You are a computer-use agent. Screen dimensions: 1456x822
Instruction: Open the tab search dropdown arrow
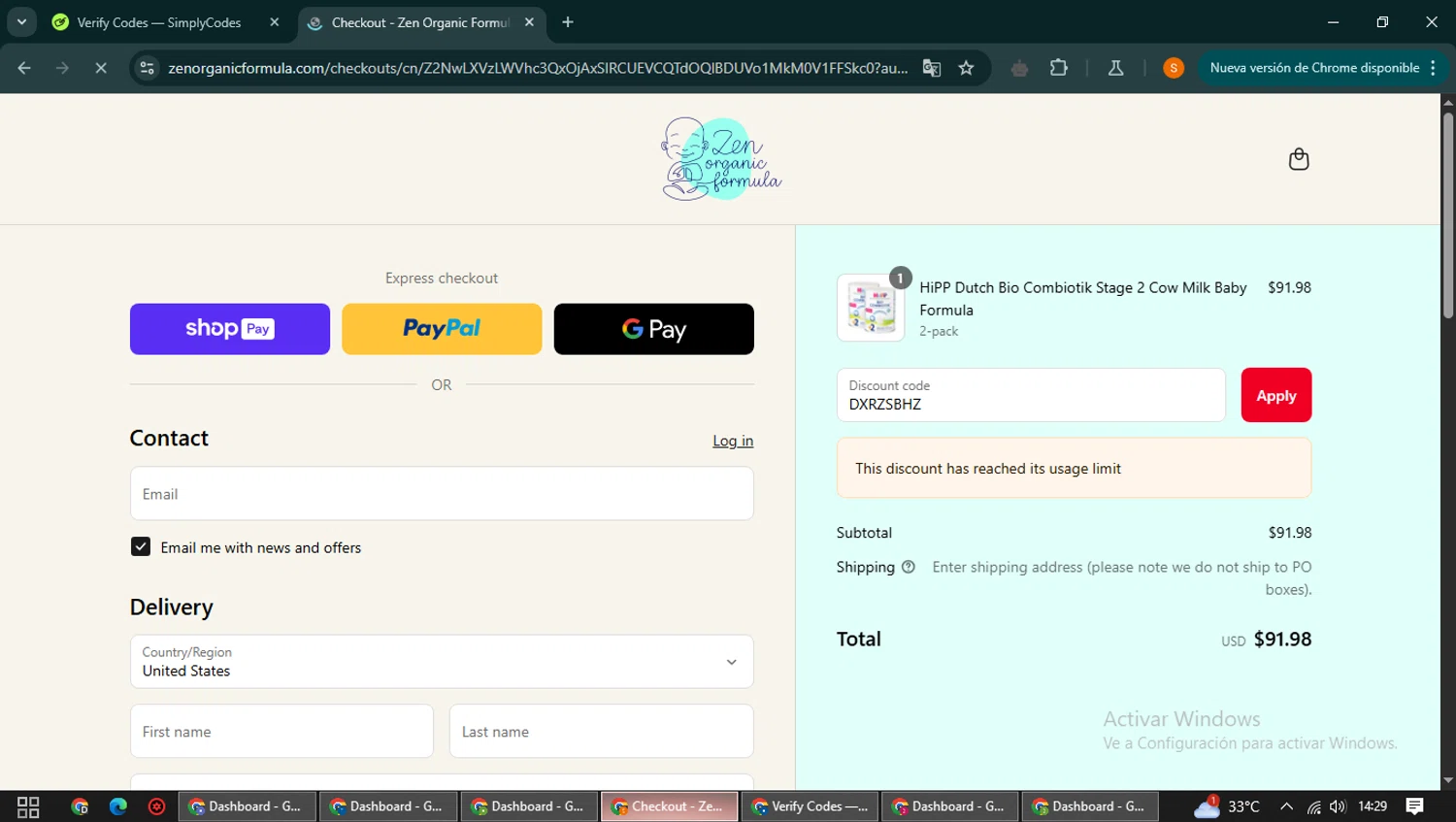(x=21, y=22)
